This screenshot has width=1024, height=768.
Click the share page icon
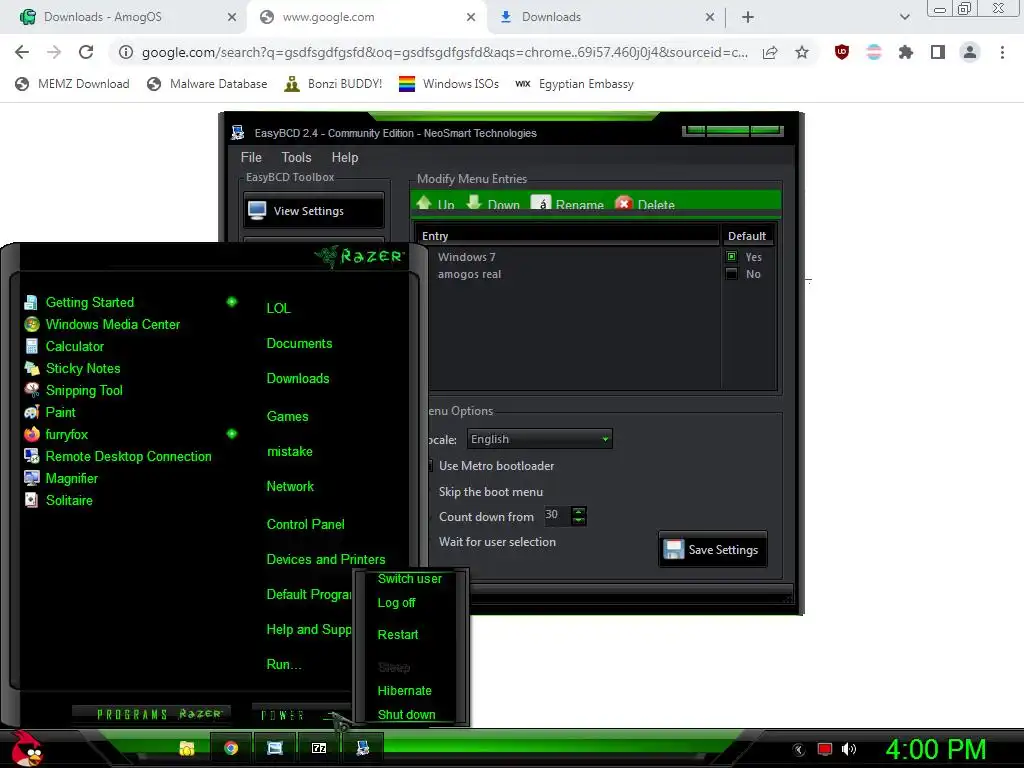tap(770, 52)
